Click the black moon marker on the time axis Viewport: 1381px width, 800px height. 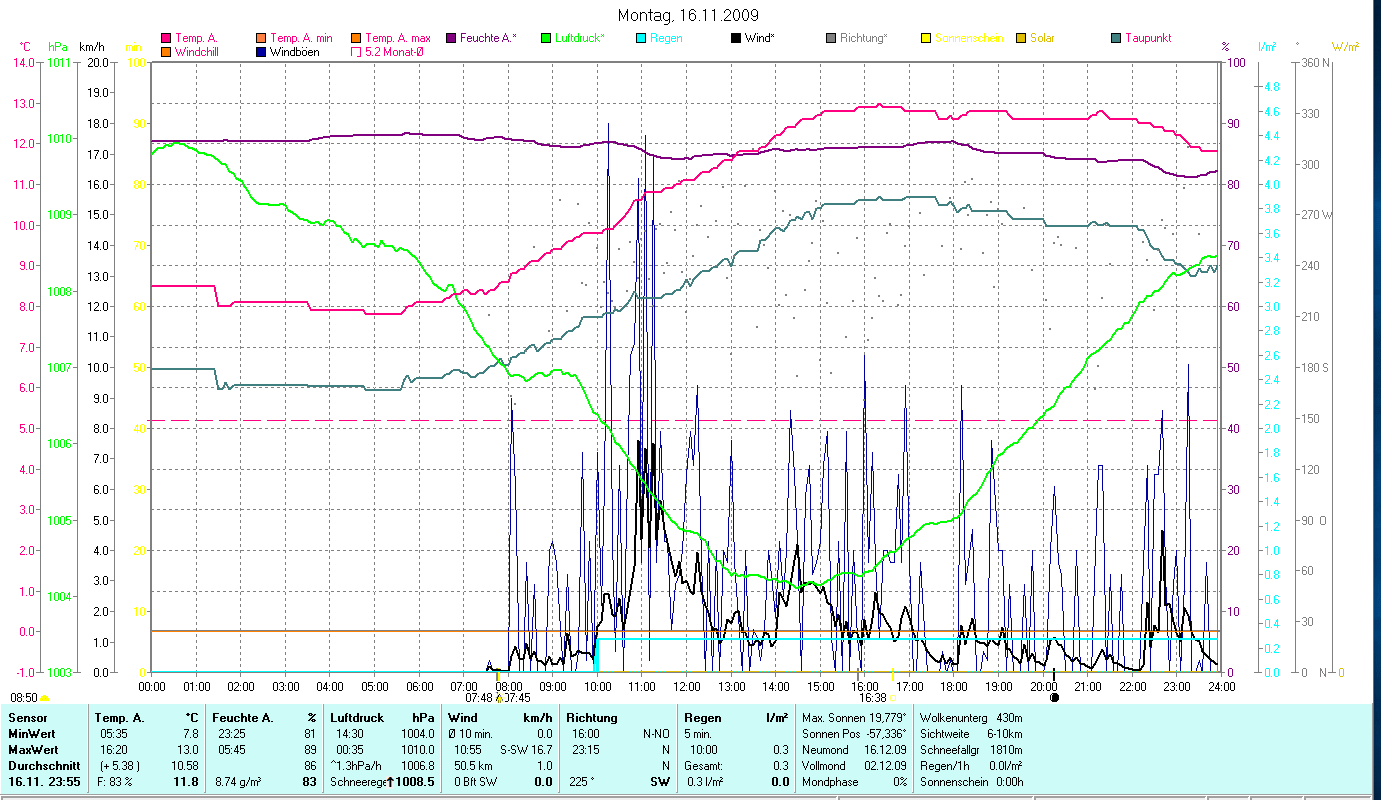pyautogui.click(x=1054, y=697)
